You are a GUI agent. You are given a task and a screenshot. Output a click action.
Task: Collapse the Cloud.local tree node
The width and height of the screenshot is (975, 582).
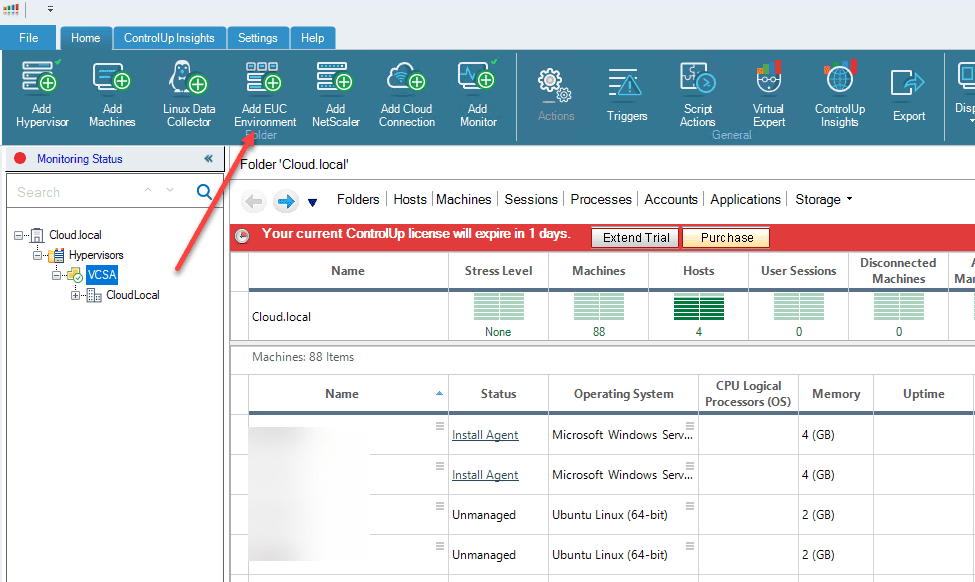(20, 235)
